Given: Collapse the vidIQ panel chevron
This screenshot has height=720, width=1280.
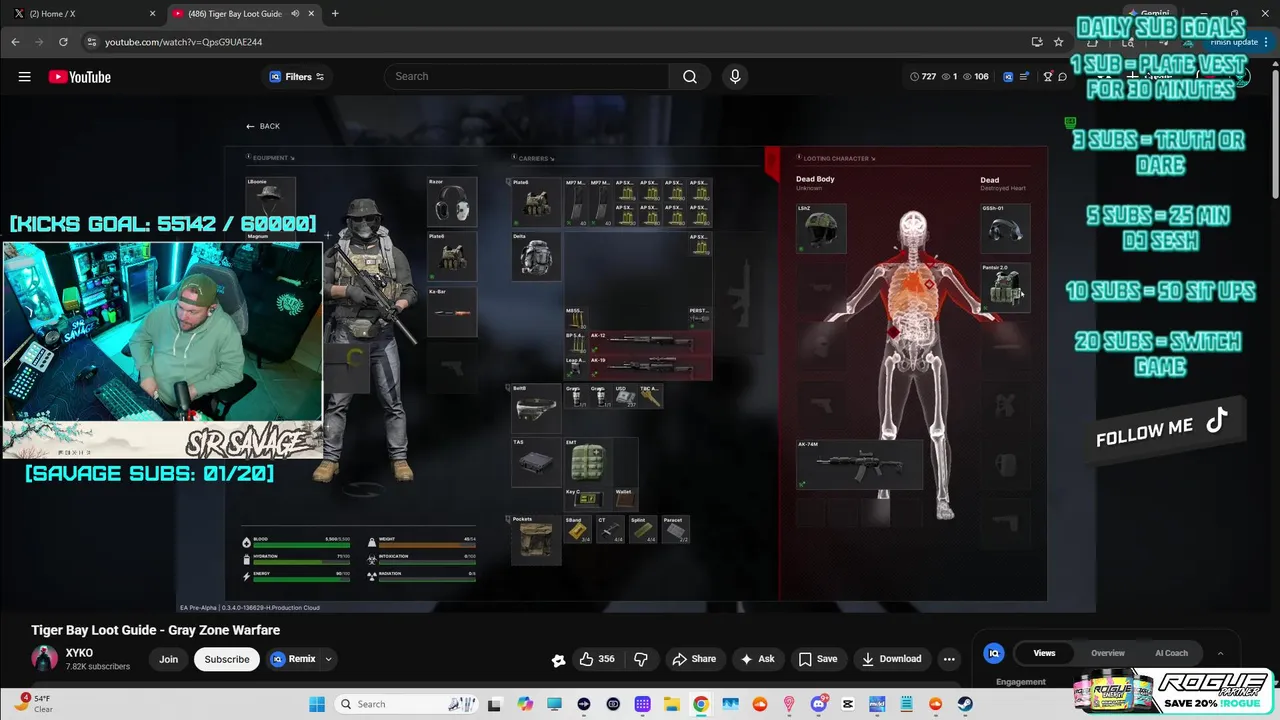Looking at the screenshot, I should pyautogui.click(x=1220, y=653).
